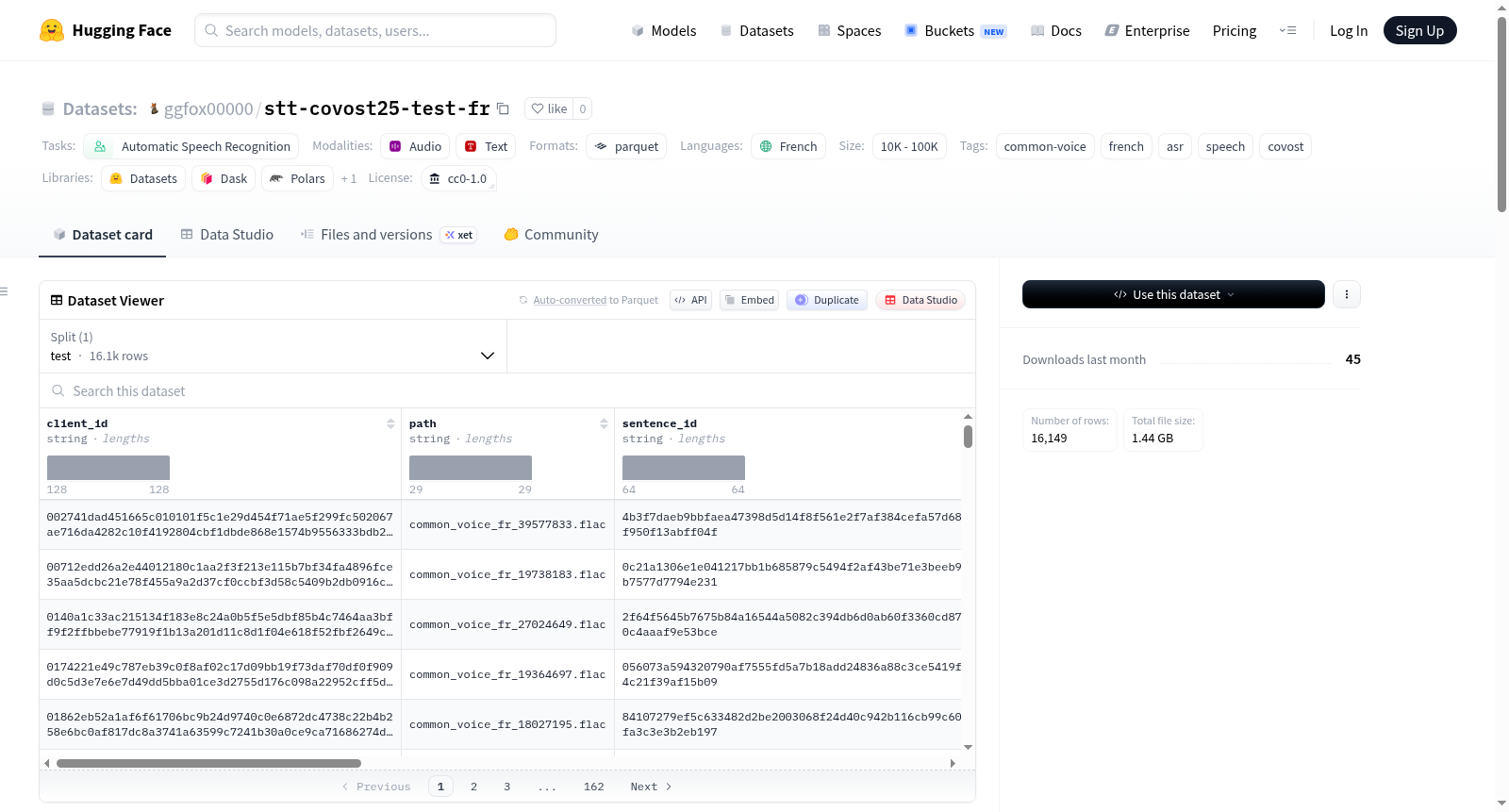Sort the client_id column with its arrows
Screen dimensions: 1509x812
(x=390, y=423)
